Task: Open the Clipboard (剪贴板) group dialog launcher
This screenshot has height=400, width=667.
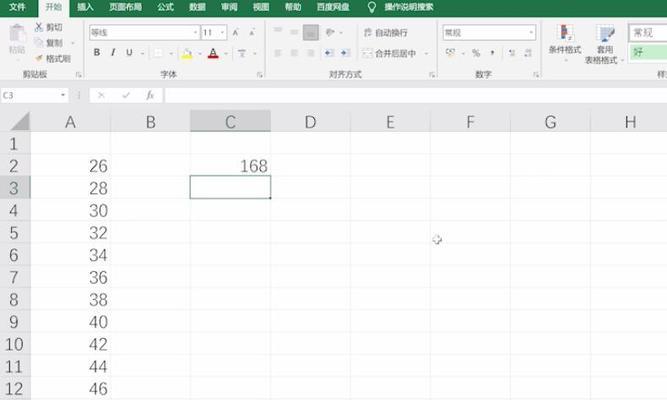Action: coord(79,75)
